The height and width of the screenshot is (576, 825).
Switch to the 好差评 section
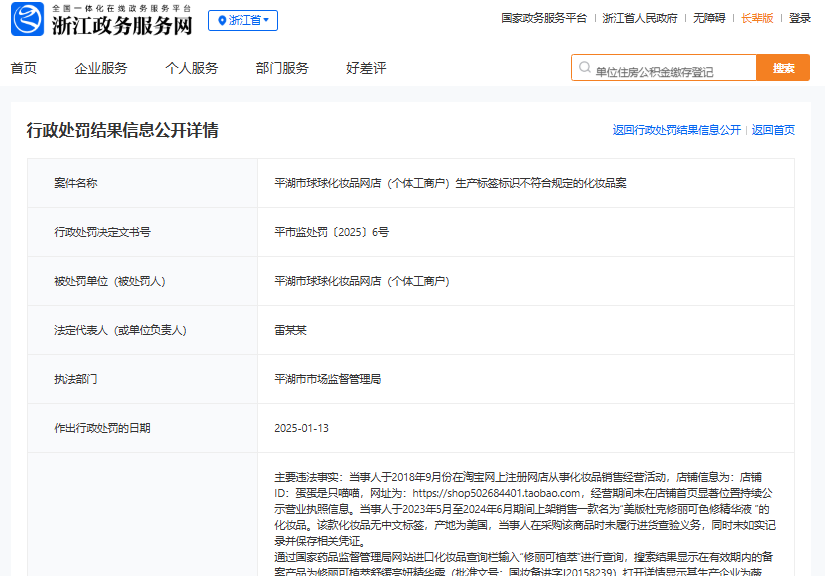[x=366, y=68]
